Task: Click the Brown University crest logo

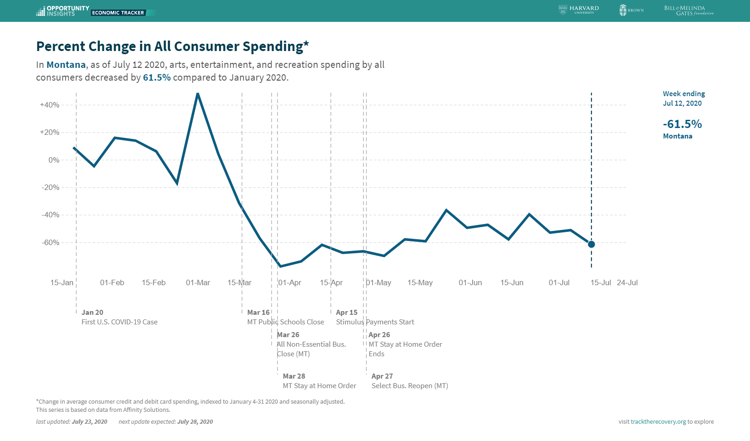Action: (631, 10)
